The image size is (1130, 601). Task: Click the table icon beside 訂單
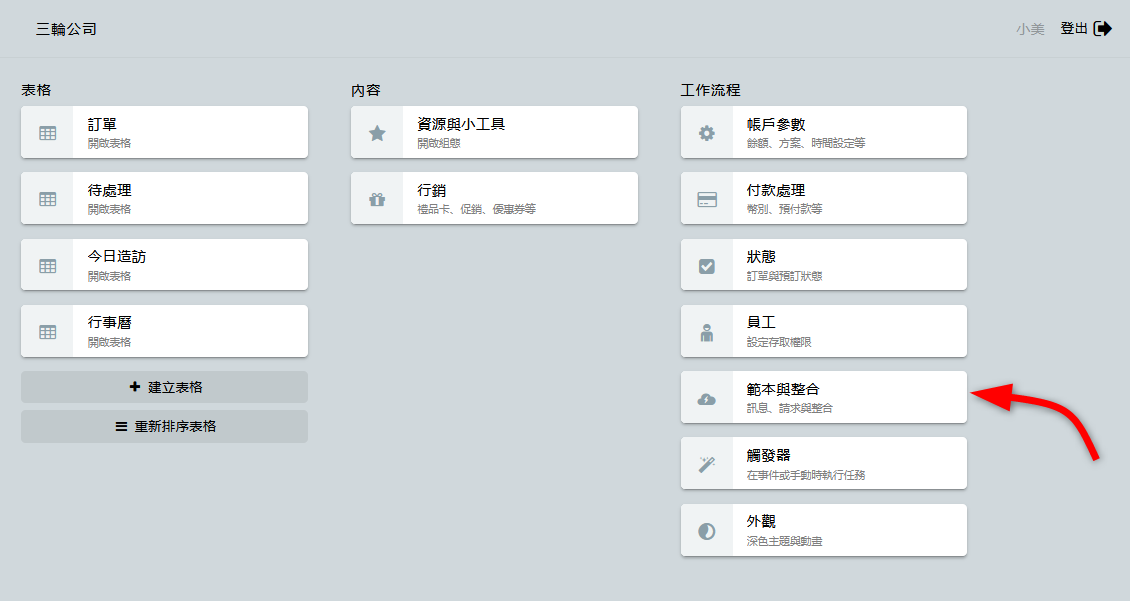(47, 132)
